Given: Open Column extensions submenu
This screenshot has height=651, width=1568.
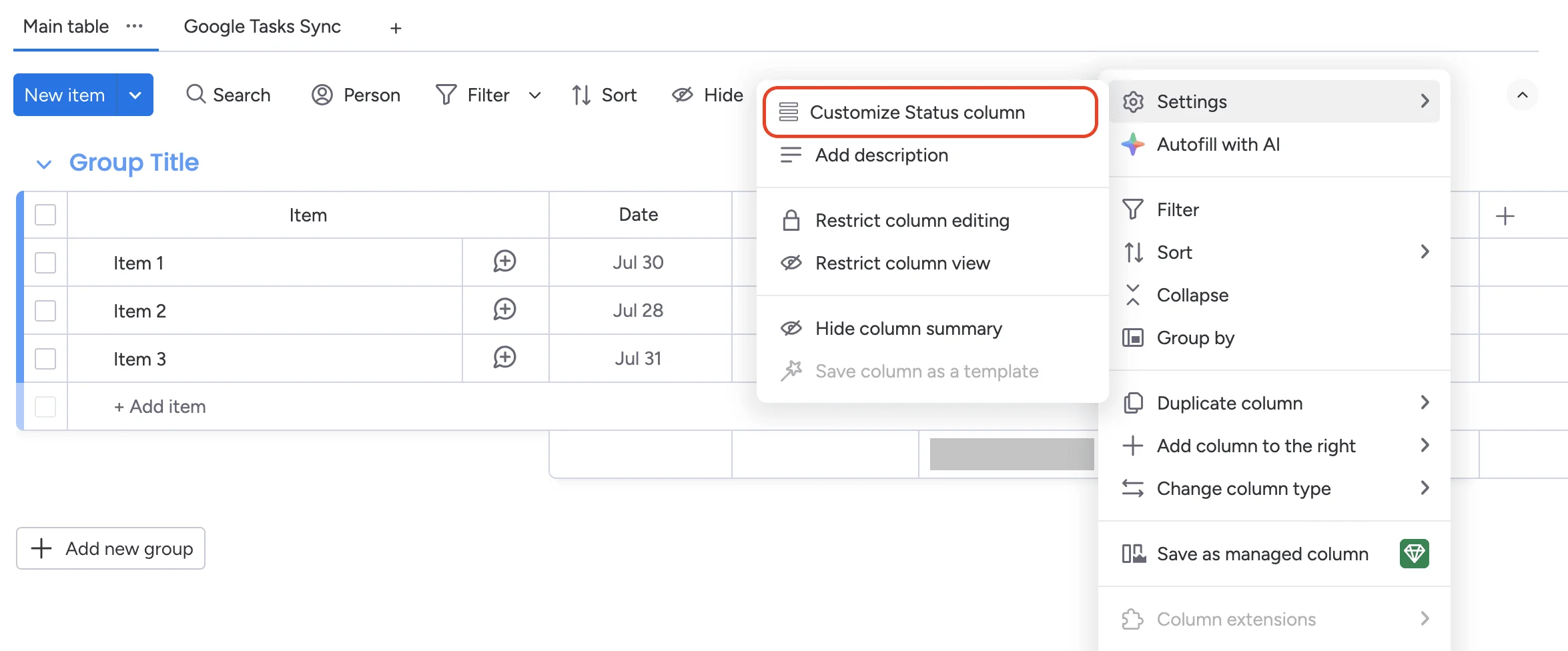Looking at the screenshot, I should pyautogui.click(x=1274, y=619).
